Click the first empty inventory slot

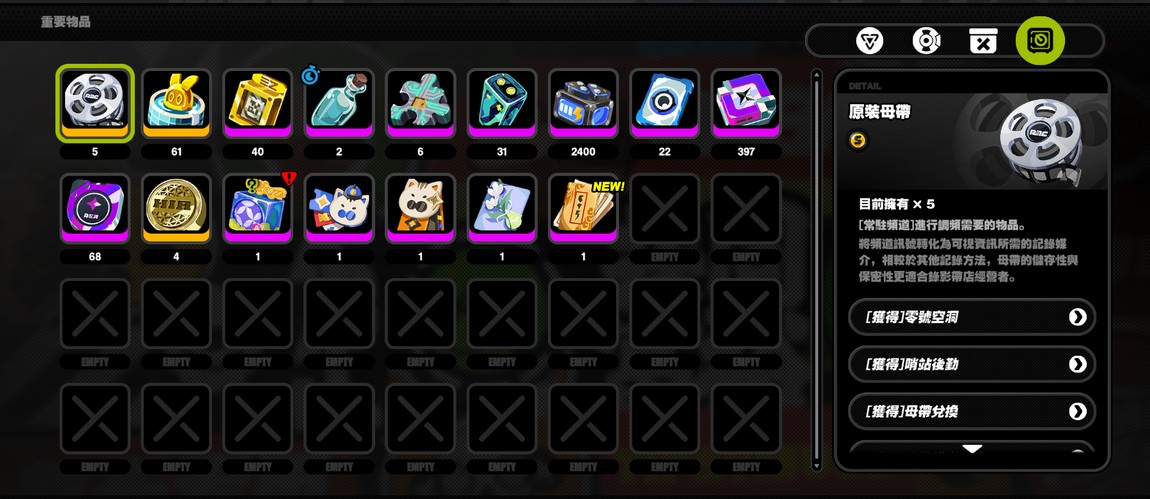tap(664, 208)
